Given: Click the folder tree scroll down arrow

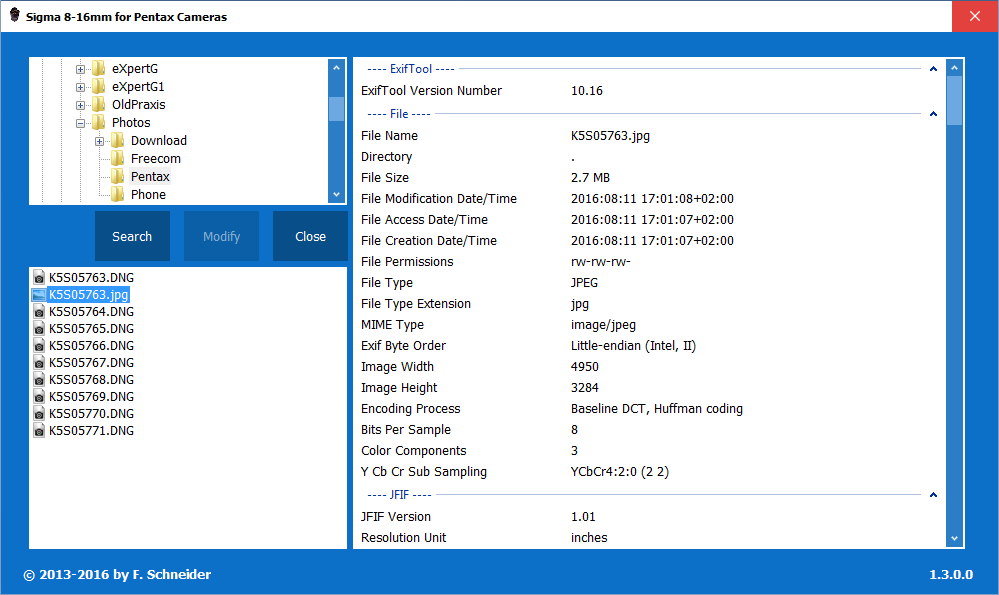Looking at the screenshot, I should click(336, 194).
